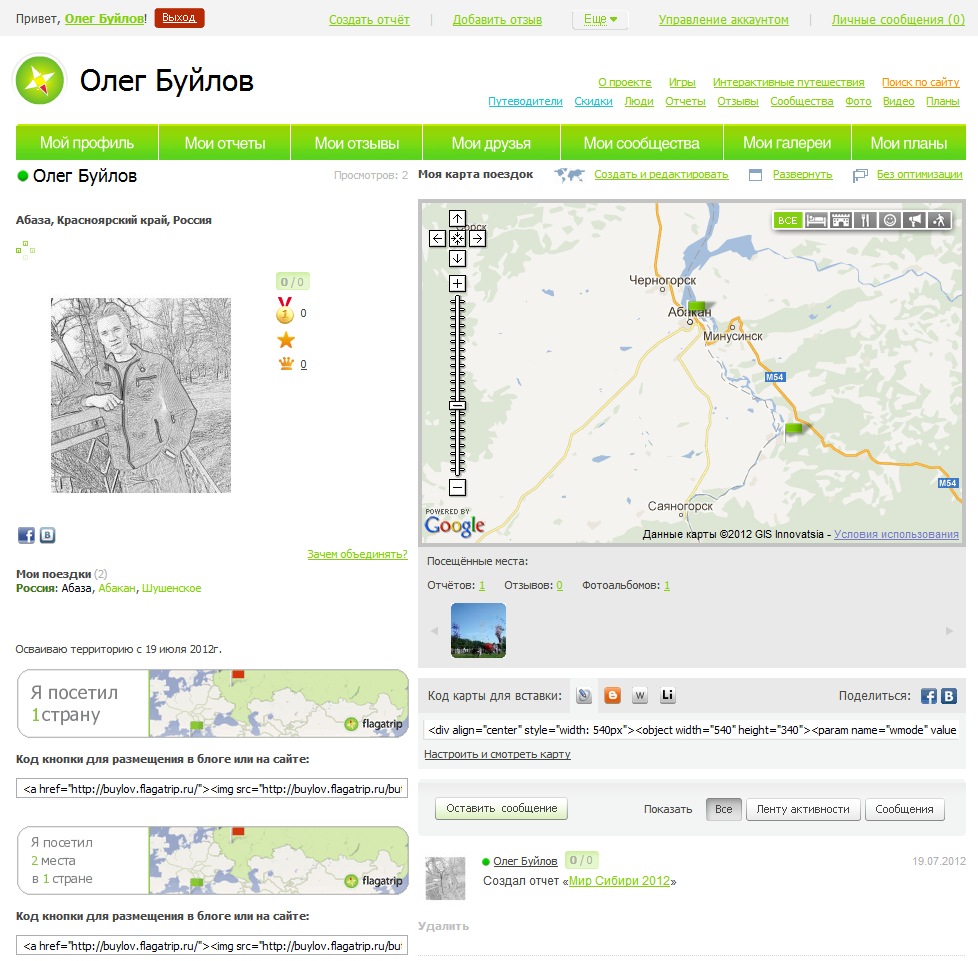Click the restaurants fork-and-knife map filter
978x961 pixels.
(x=865, y=220)
